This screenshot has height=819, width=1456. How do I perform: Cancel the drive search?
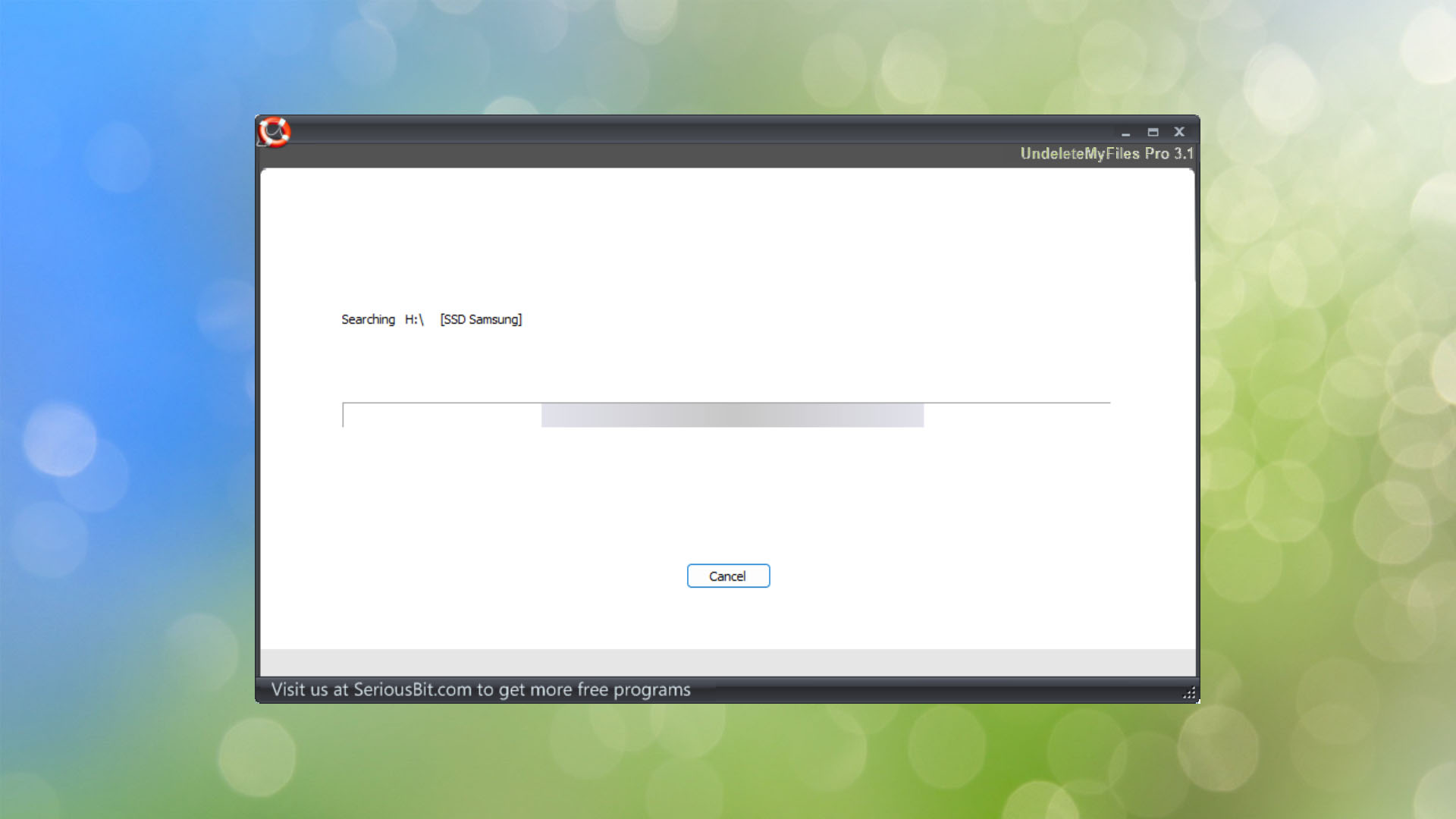[x=728, y=576]
